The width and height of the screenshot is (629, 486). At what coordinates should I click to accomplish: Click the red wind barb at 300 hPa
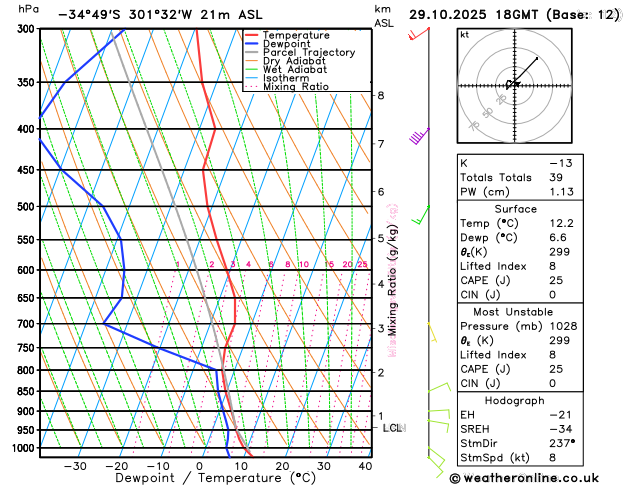tap(419, 34)
